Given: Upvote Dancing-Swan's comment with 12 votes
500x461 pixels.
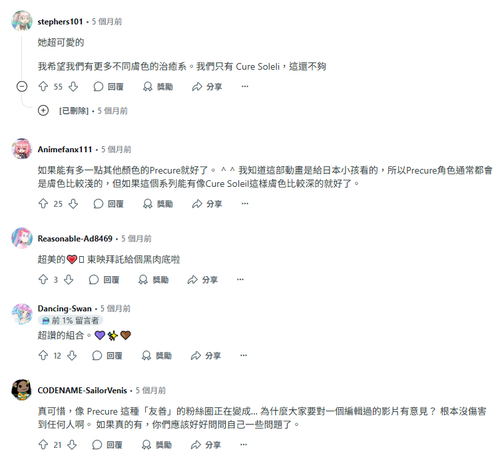Looking at the screenshot, I should 43,356.
